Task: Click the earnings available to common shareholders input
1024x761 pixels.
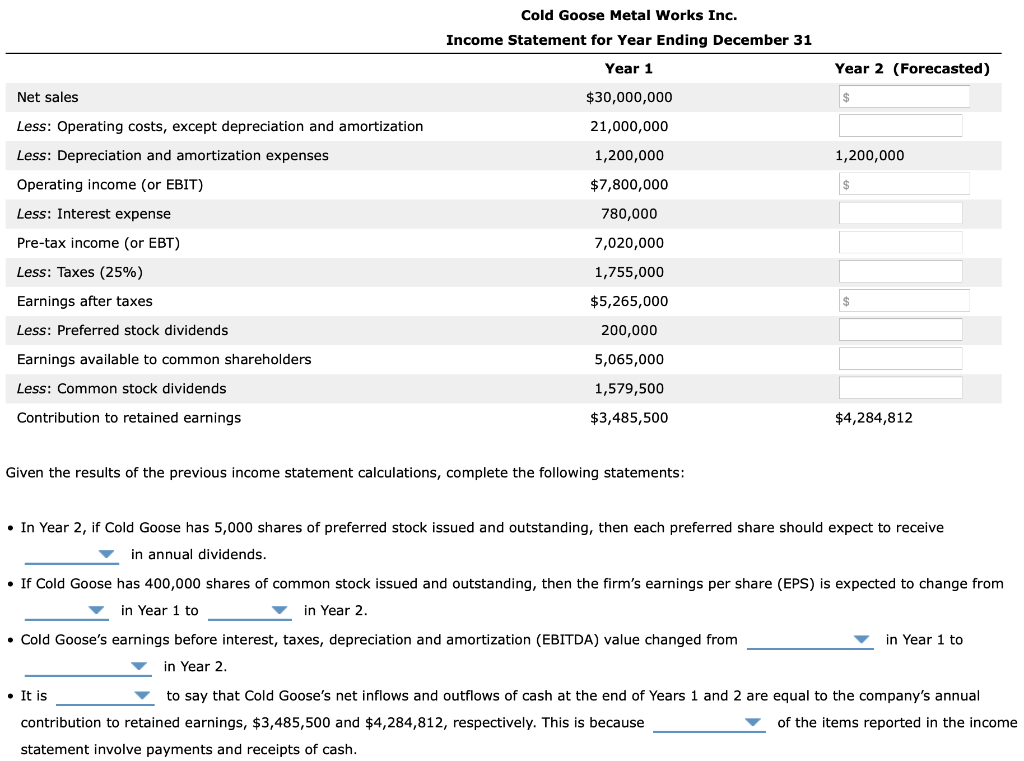Action: 900,358
